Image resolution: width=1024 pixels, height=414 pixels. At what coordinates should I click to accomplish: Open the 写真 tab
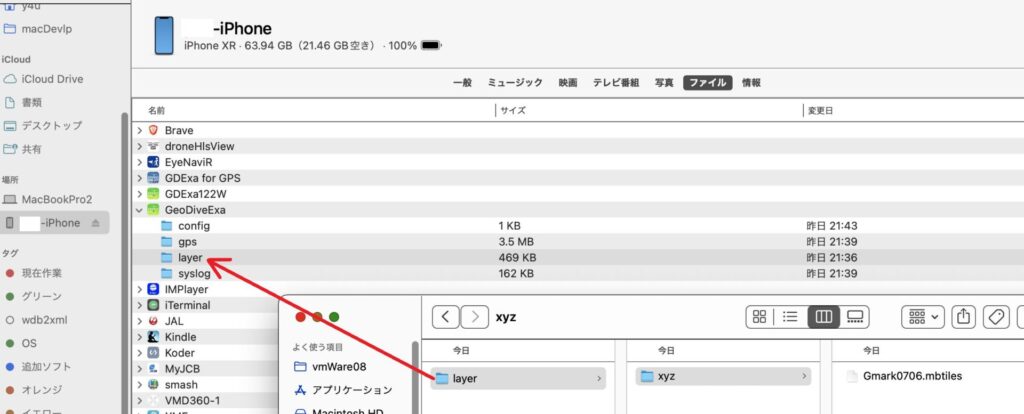(664, 83)
